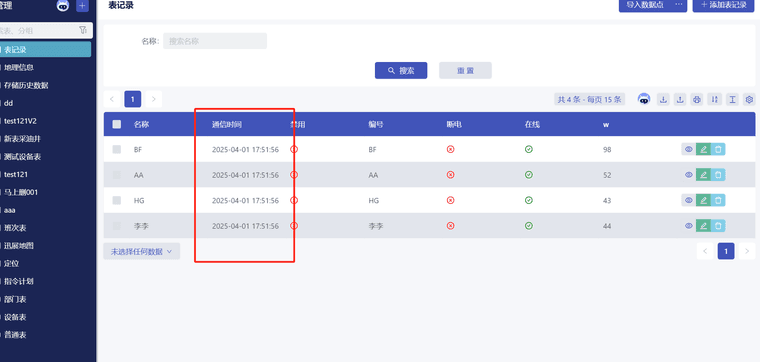Click the red 断电 status icon in the BF row
The image size is (760, 362).
point(450,149)
